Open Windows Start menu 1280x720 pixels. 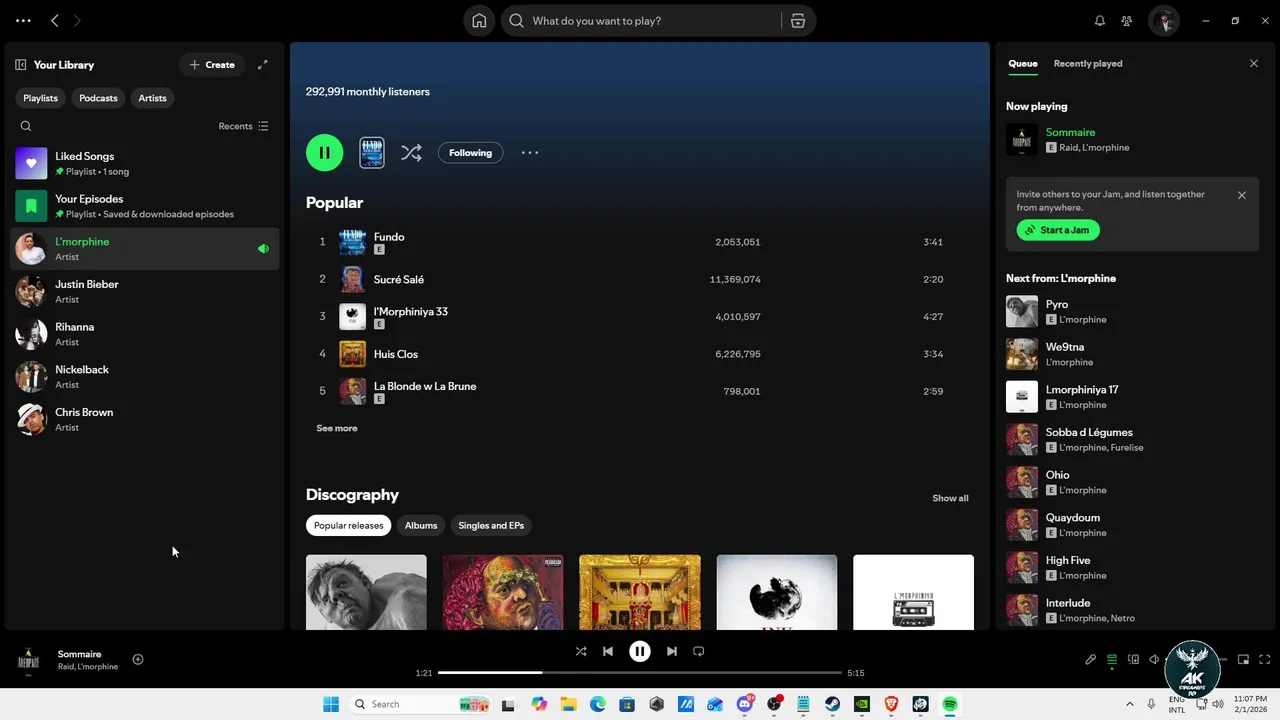pos(331,704)
